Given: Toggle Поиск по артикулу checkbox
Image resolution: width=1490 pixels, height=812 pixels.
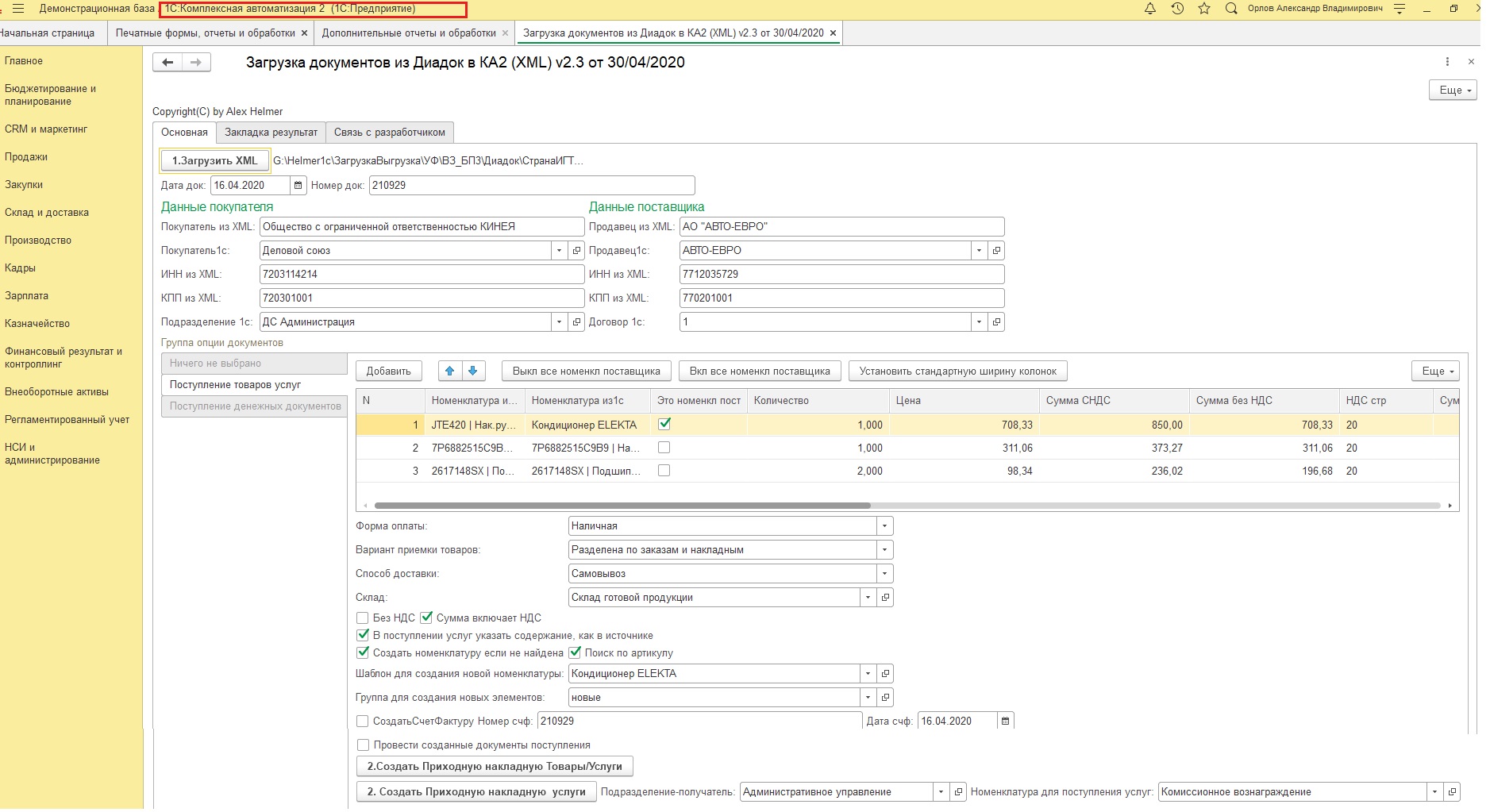Looking at the screenshot, I should 575,652.
